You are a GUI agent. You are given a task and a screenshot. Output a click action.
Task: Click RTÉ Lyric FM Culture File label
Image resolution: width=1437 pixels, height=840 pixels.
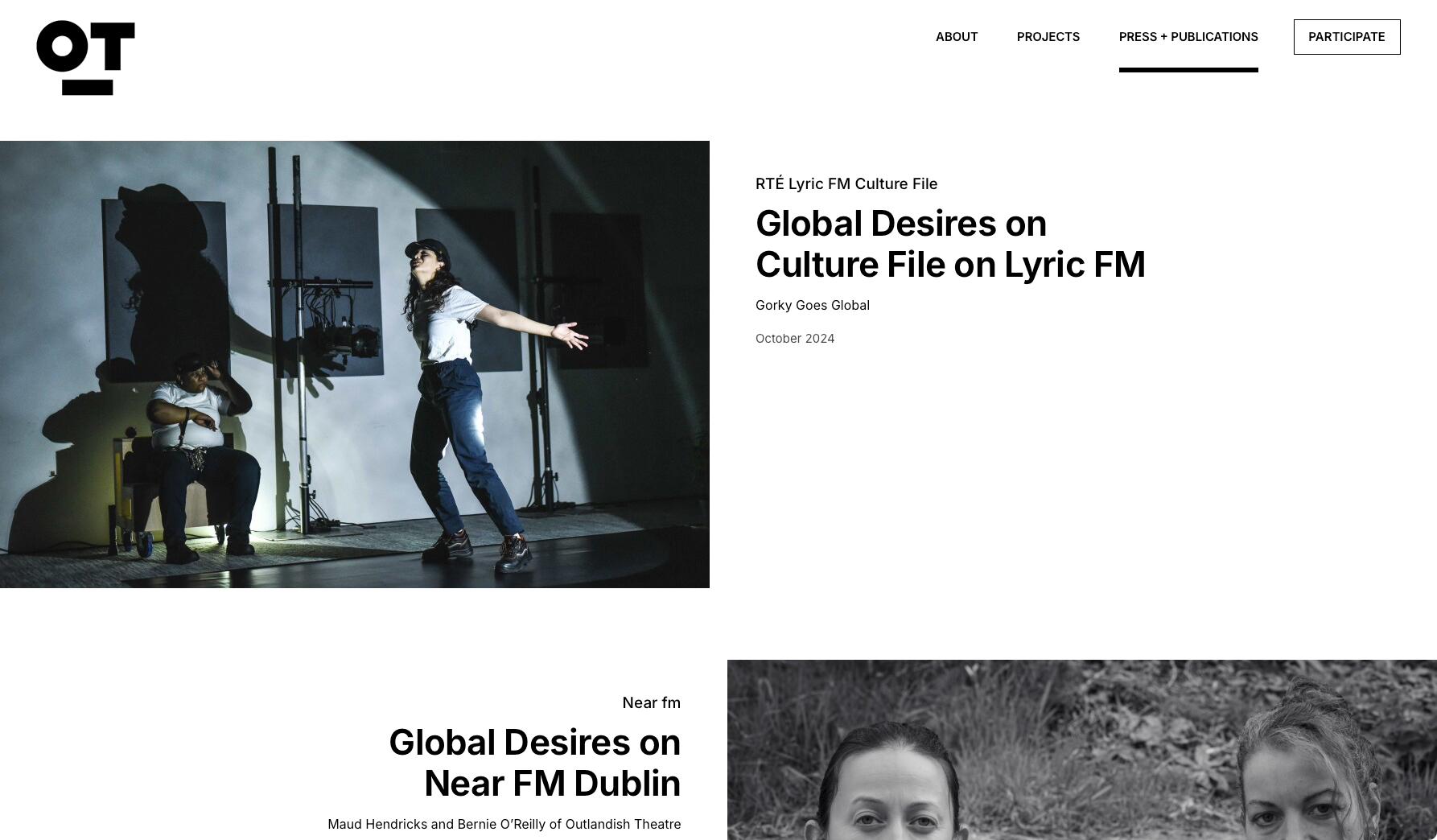[846, 183]
